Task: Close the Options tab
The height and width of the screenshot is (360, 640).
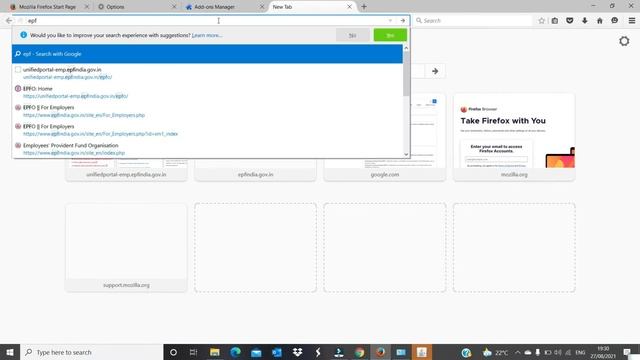Action: [174, 7]
